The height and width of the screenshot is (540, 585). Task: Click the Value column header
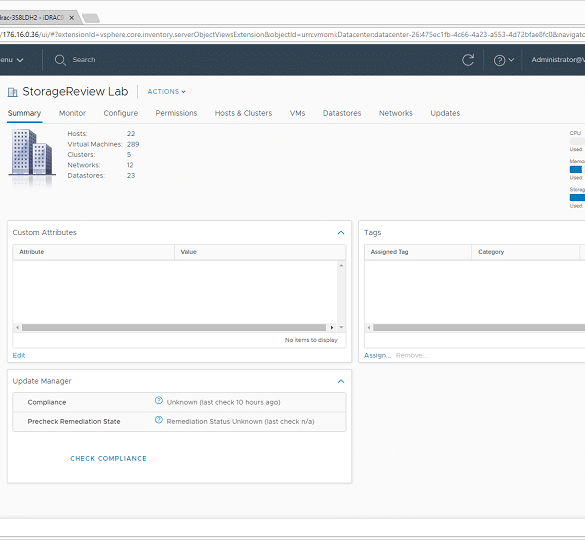(x=260, y=252)
